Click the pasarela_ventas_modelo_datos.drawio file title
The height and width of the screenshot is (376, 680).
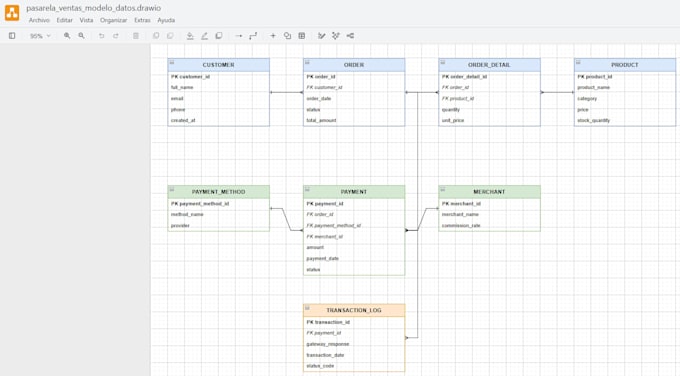(94, 8)
